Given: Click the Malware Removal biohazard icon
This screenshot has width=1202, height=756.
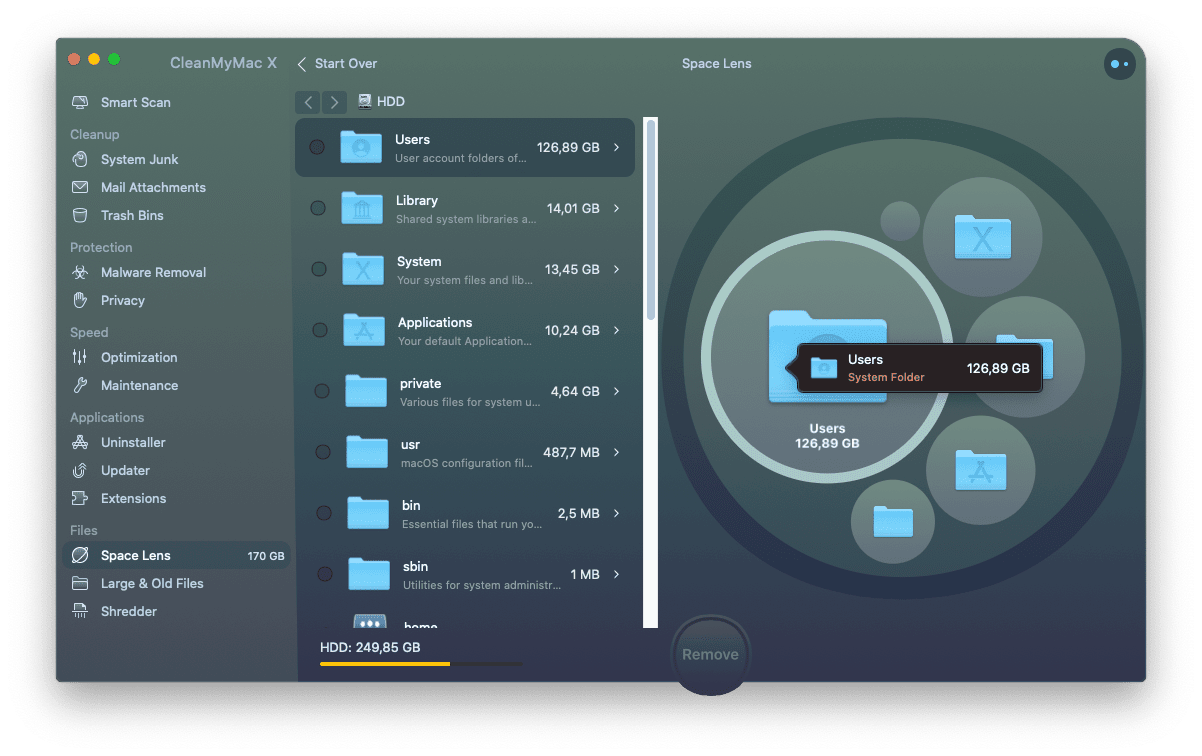Looking at the screenshot, I should click(80, 273).
